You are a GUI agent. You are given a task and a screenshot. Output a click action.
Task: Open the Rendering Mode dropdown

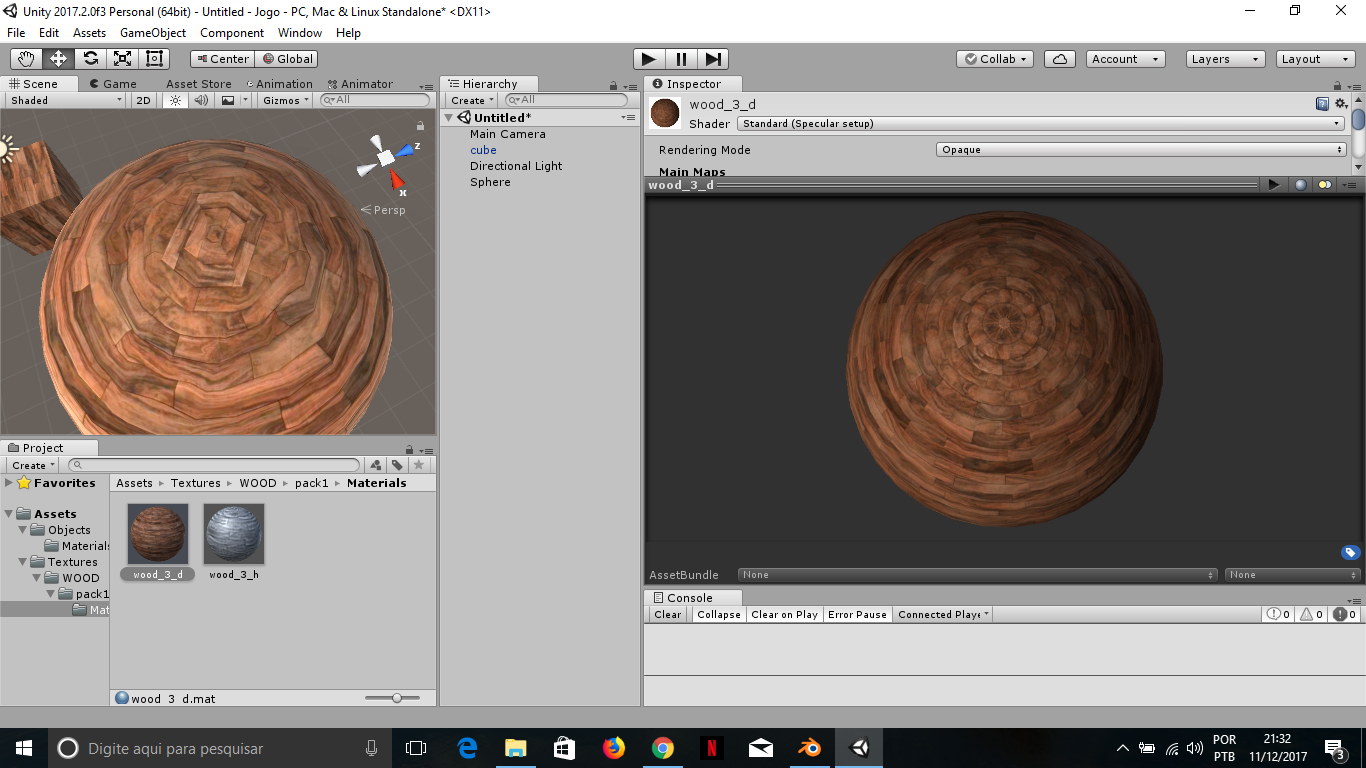point(1142,150)
